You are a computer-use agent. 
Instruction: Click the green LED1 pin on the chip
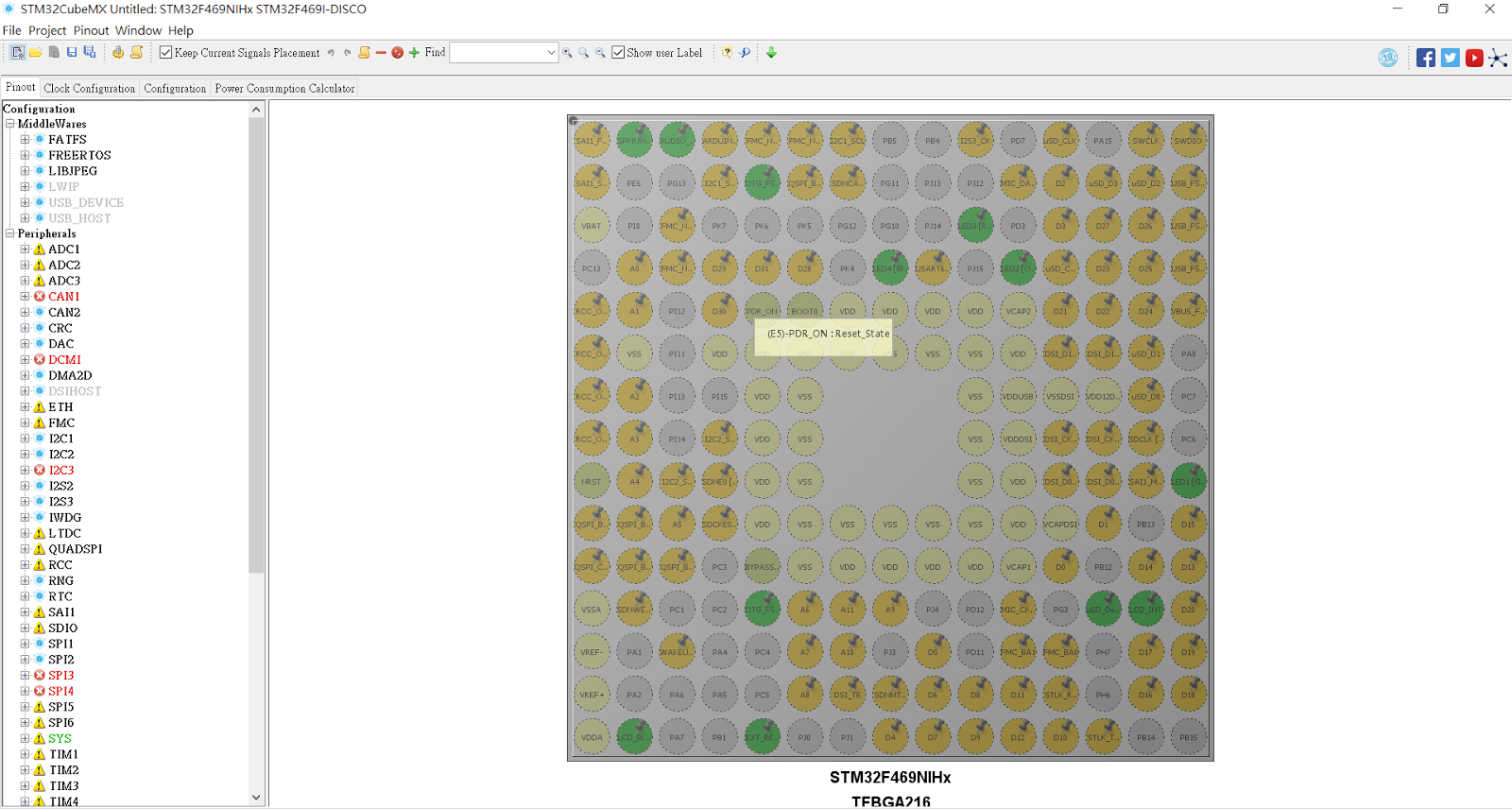coord(1188,482)
